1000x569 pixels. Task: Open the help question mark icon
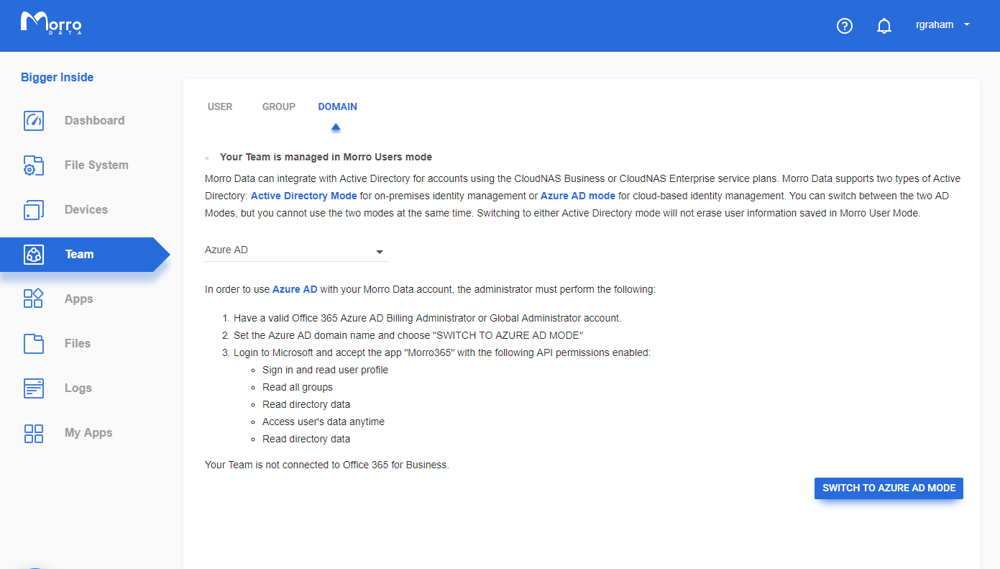click(844, 26)
